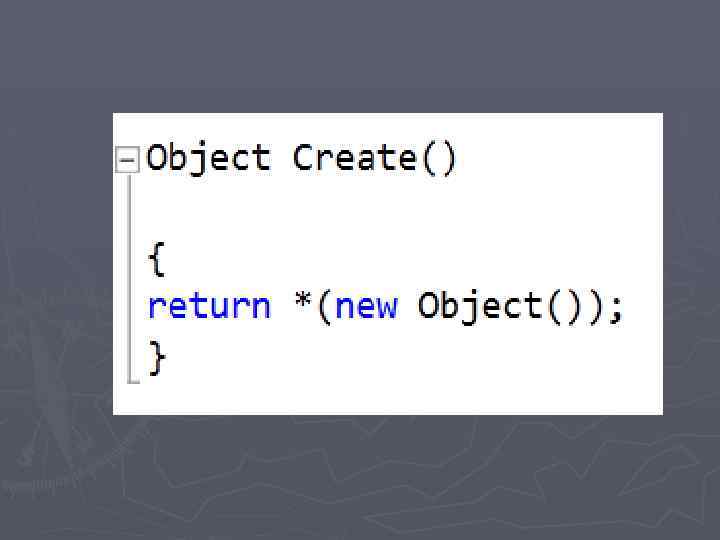Click white space right of the closing brace
Viewport: 720px width, 540px height.
[x=400, y=358]
